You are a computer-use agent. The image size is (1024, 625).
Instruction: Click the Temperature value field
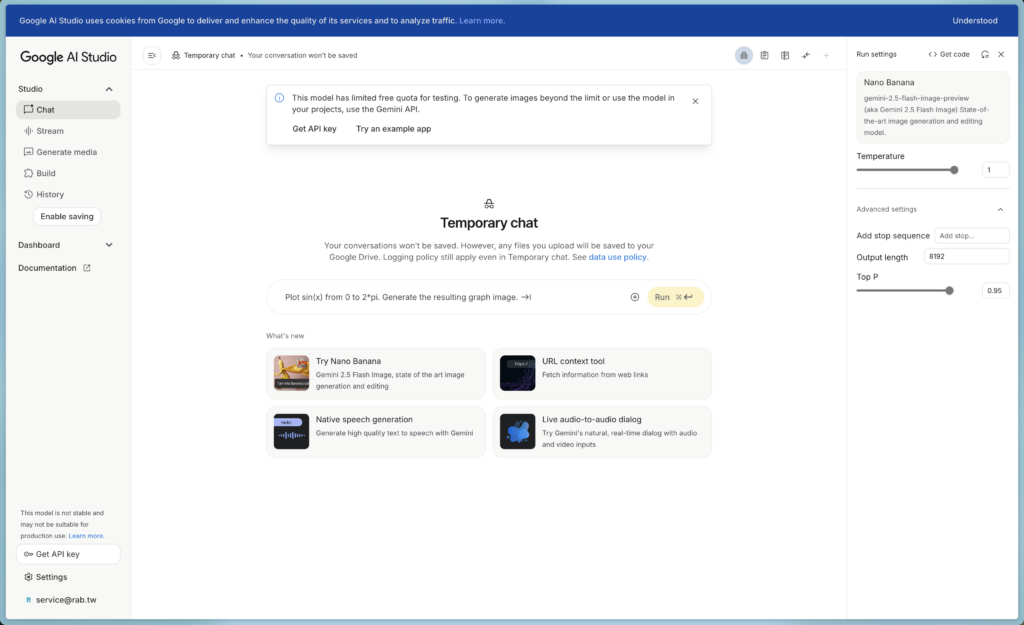[x=995, y=170]
